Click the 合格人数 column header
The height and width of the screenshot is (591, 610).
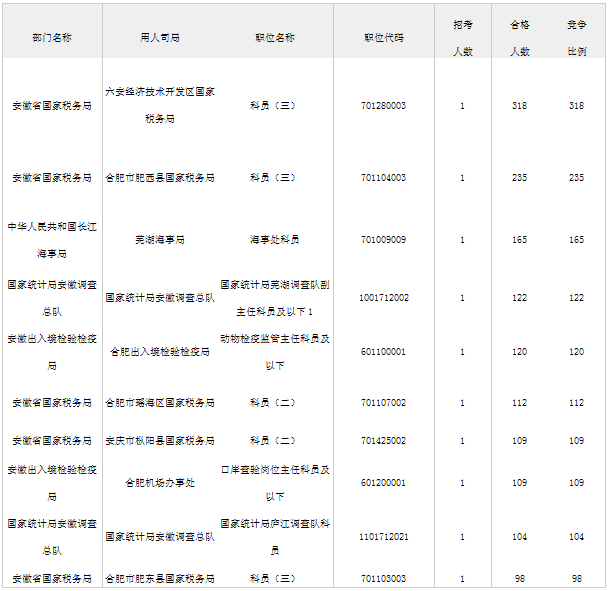pos(519,36)
